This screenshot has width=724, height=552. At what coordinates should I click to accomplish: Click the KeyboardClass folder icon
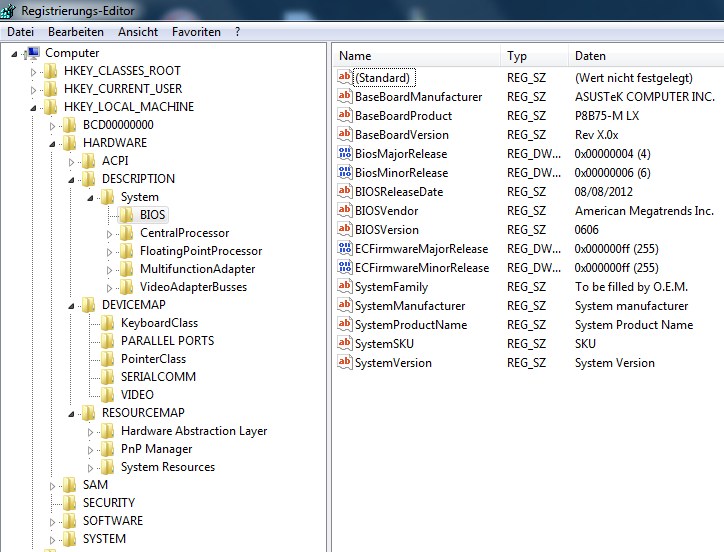pyautogui.click(x=107, y=323)
